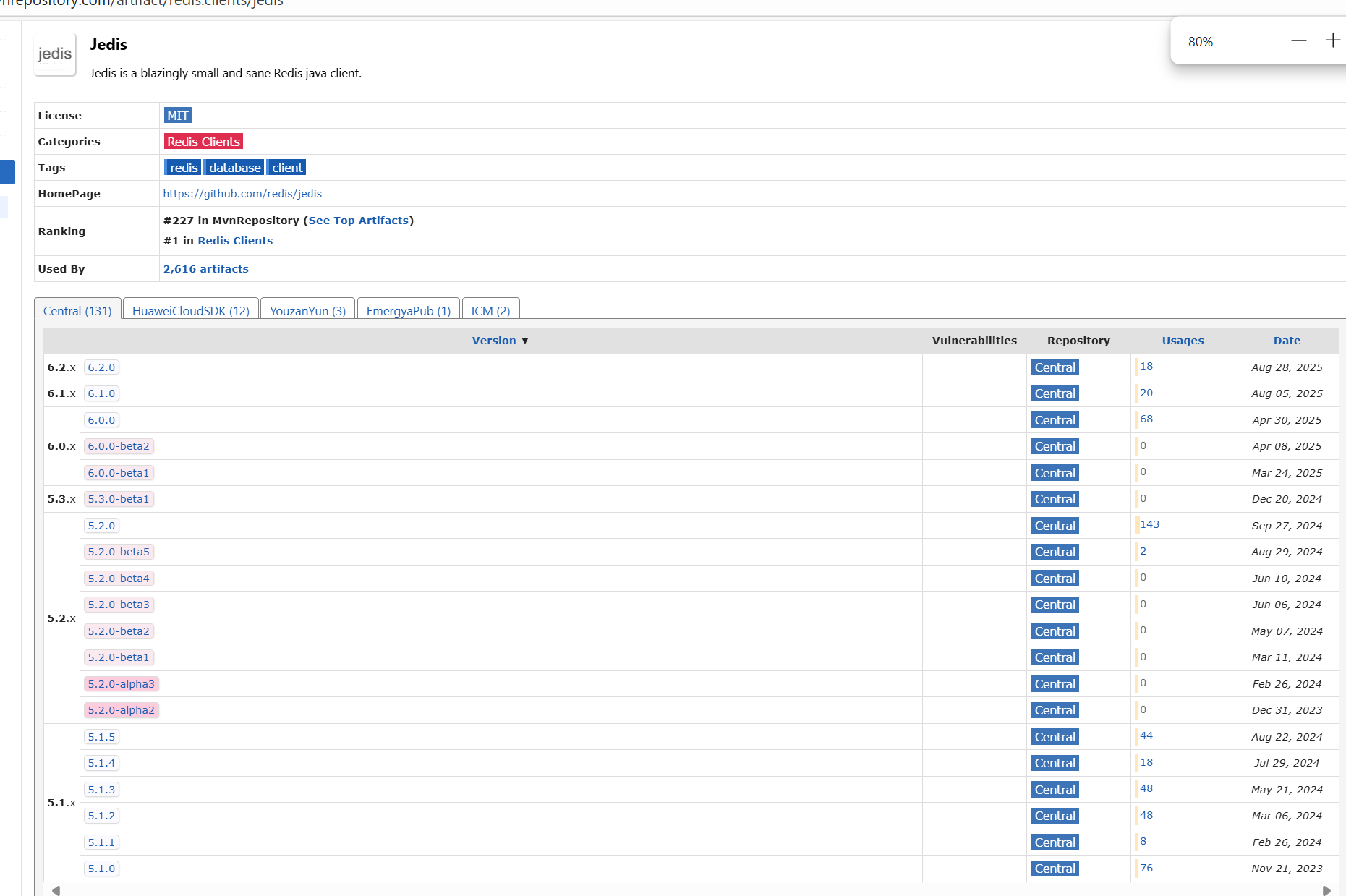Screen dimensions: 1346x896
Task: Zoom in with the plus button
Action: pos(1332,40)
